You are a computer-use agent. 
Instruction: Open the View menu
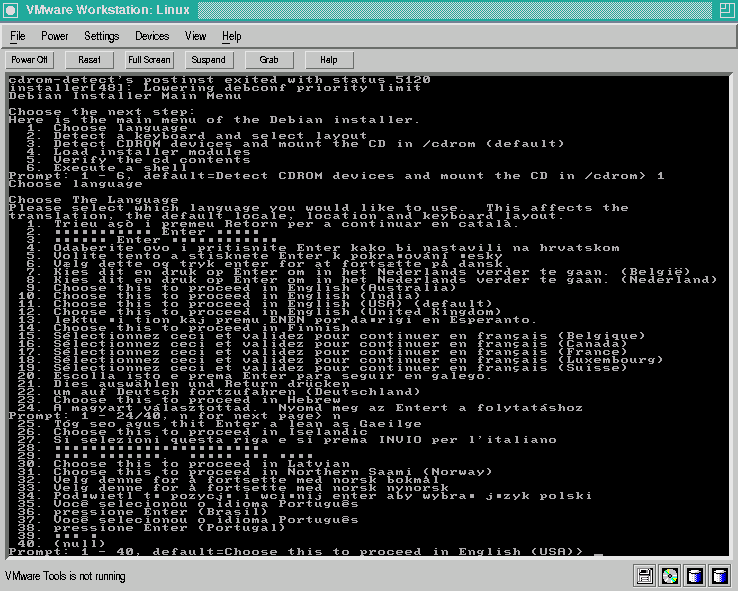(195, 36)
